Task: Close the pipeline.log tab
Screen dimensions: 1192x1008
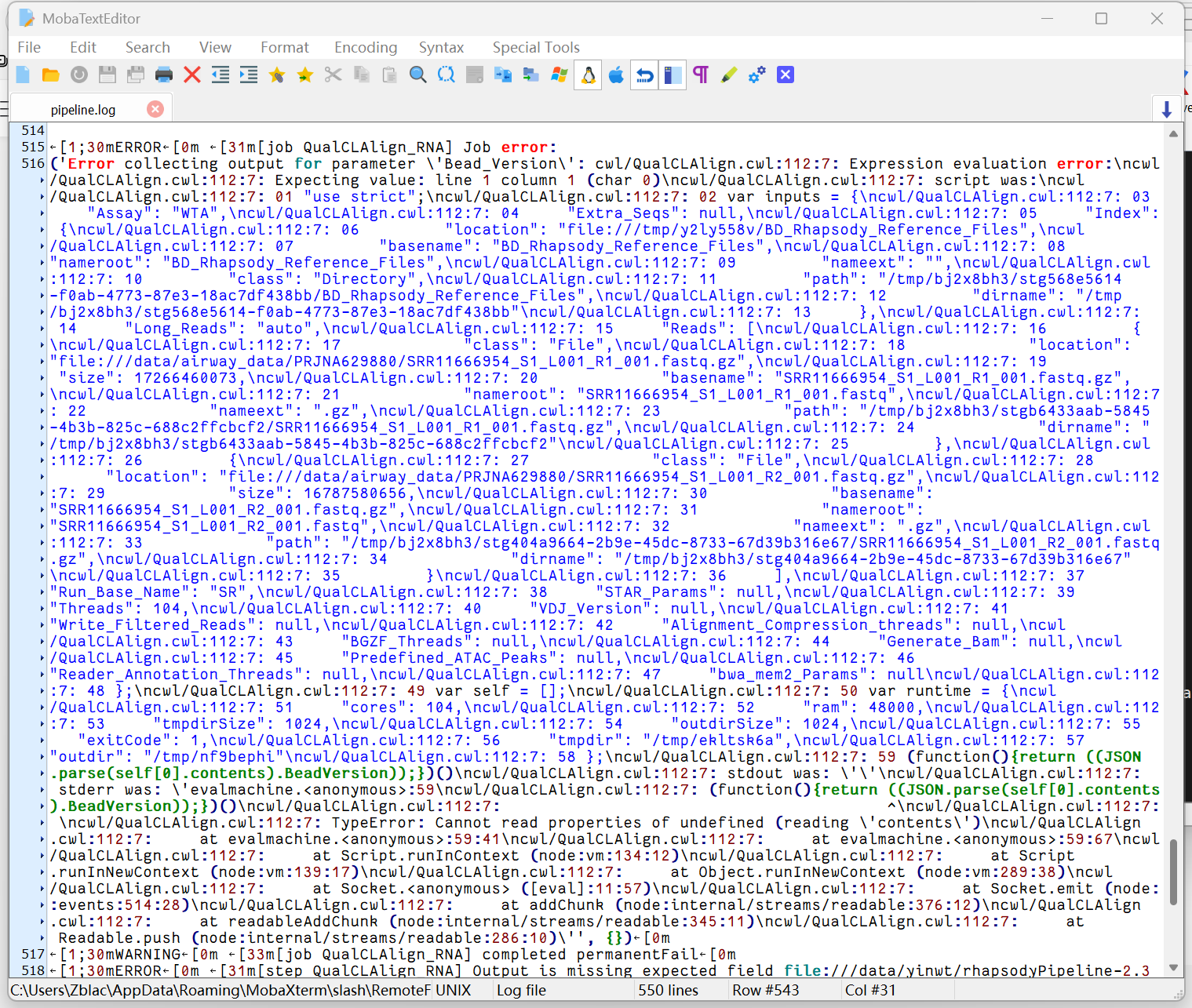Action: [x=155, y=109]
